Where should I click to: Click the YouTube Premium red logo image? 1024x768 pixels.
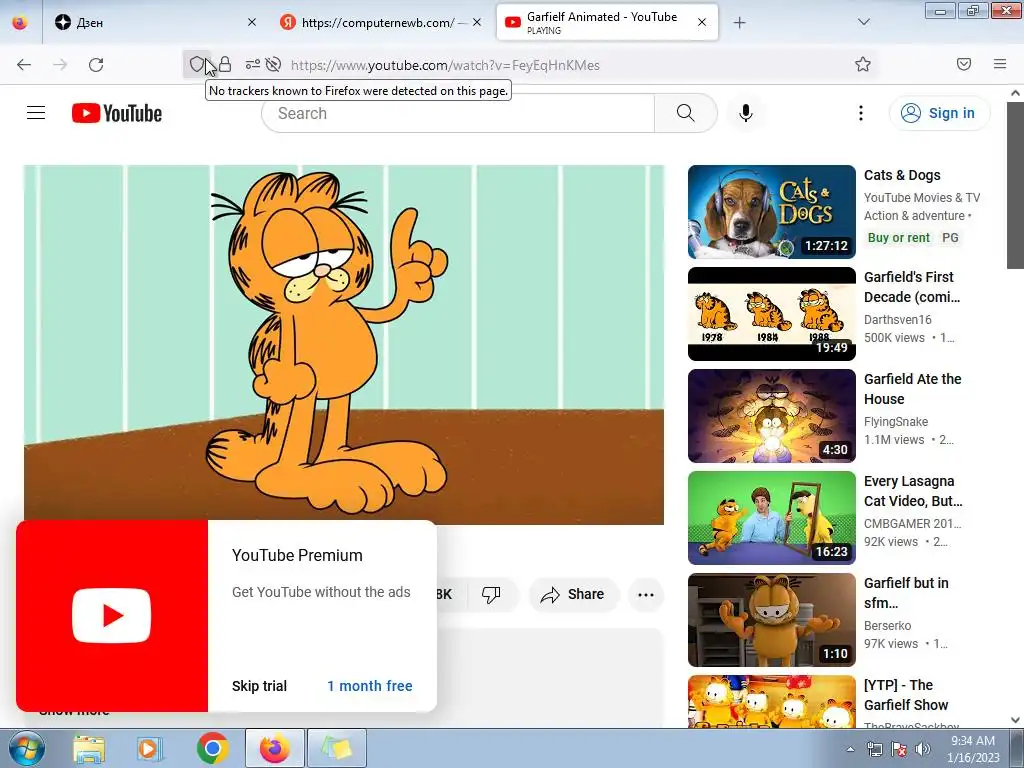point(112,616)
